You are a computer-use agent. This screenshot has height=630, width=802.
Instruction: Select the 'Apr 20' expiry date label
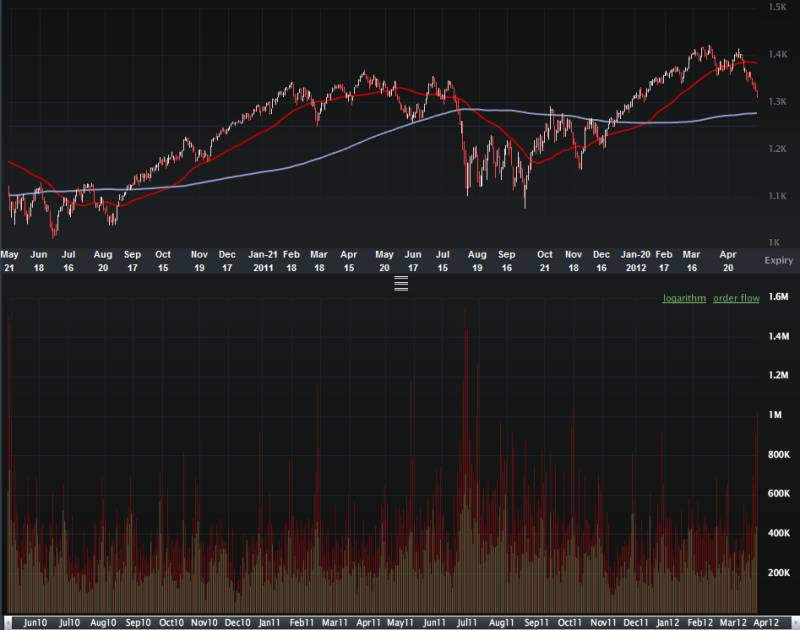tap(728, 261)
